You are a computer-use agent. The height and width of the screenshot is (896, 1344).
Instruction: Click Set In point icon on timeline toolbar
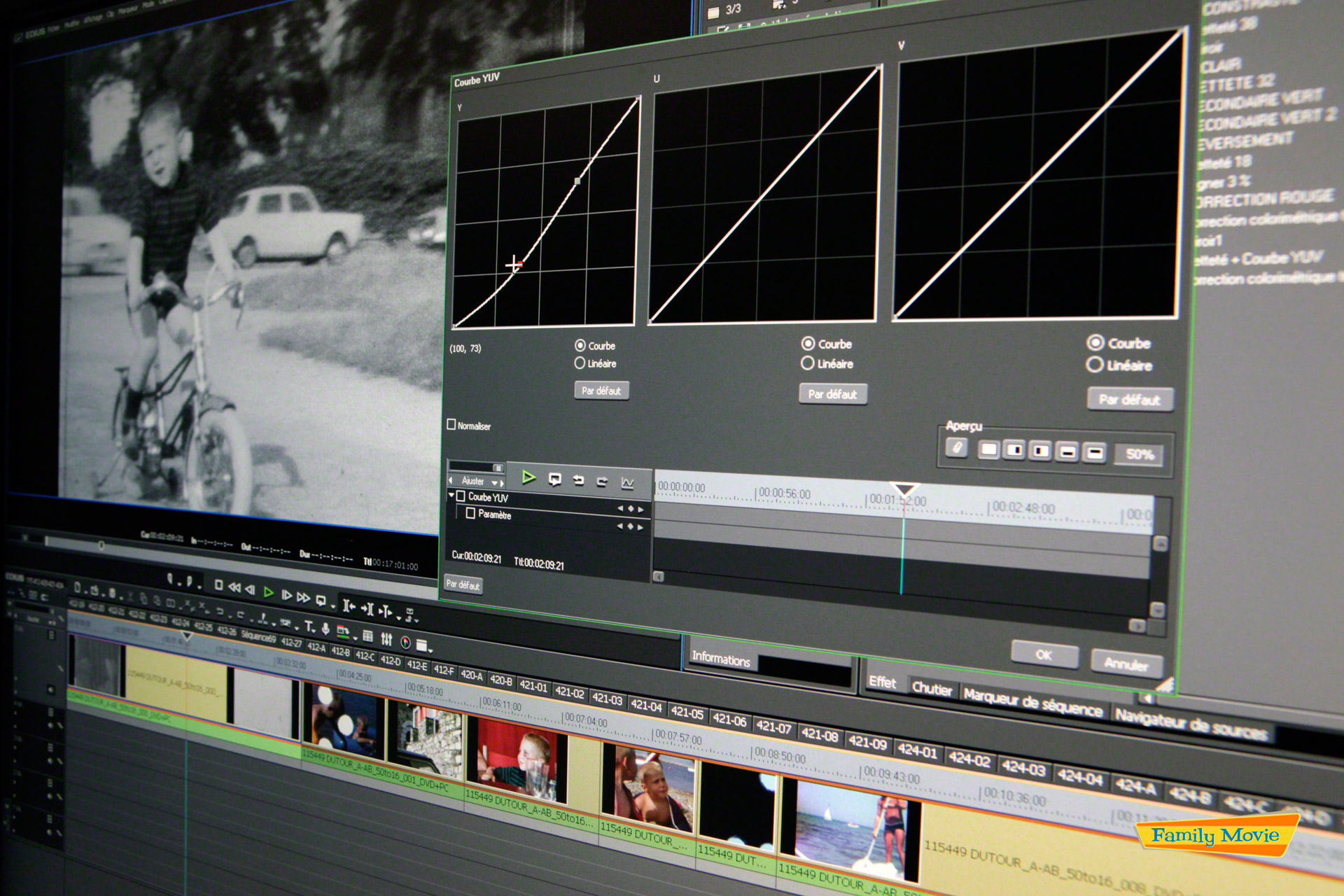(x=349, y=606)
